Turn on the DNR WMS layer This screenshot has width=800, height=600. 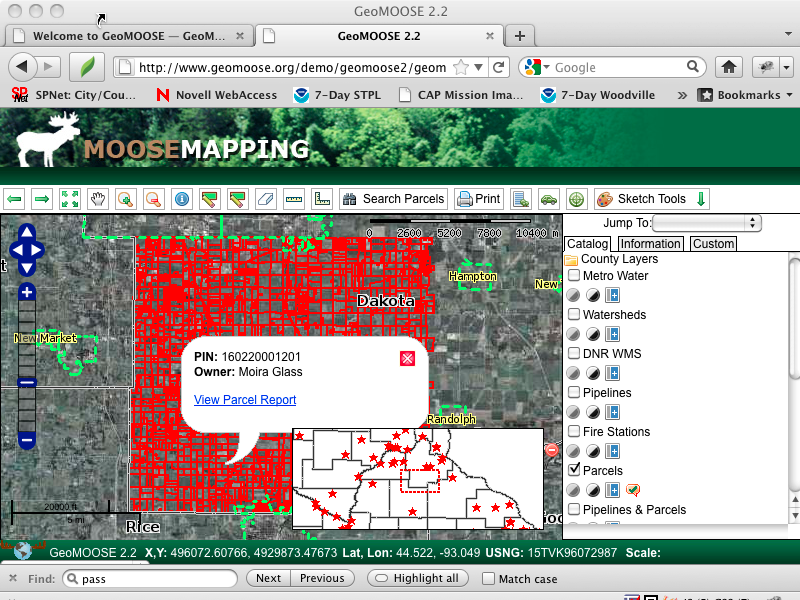(574, 353)
